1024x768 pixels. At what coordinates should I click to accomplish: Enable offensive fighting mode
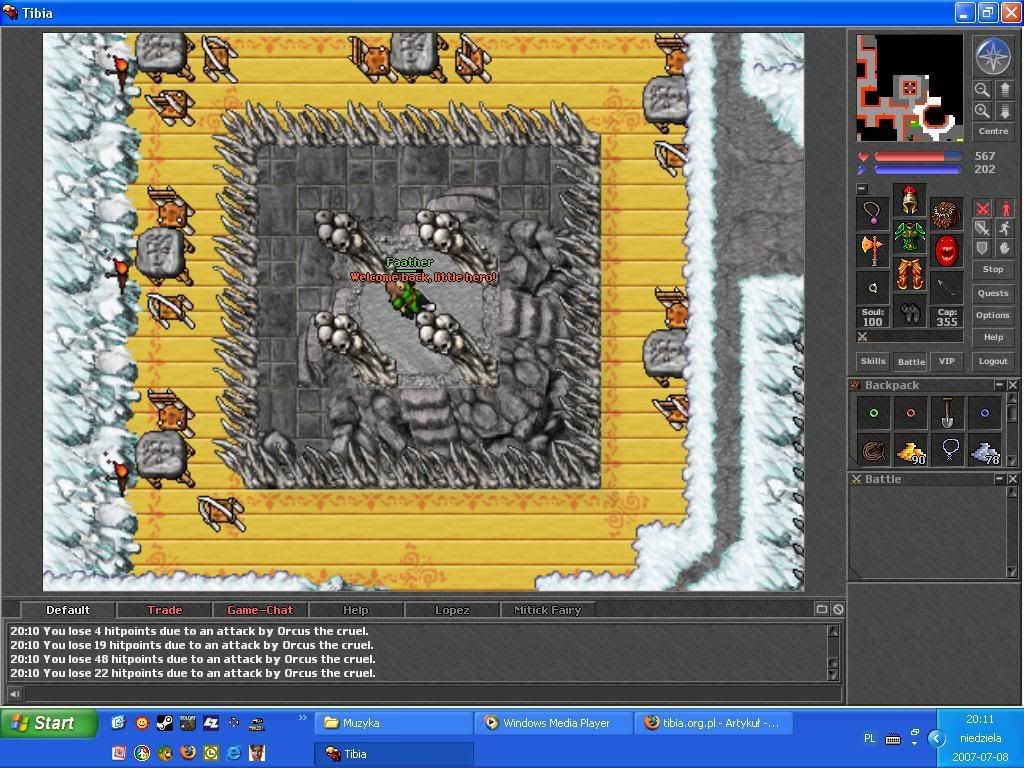click(x=982, y=208)
